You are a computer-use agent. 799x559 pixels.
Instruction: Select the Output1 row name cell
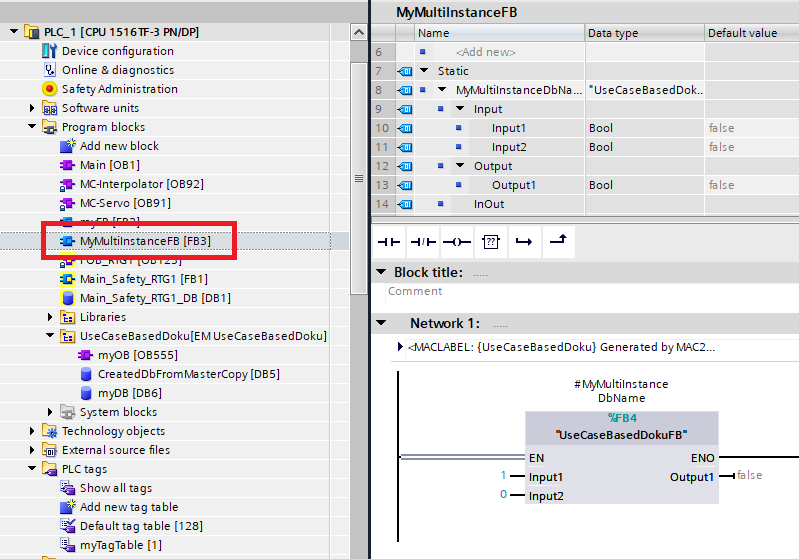(514, 185)
